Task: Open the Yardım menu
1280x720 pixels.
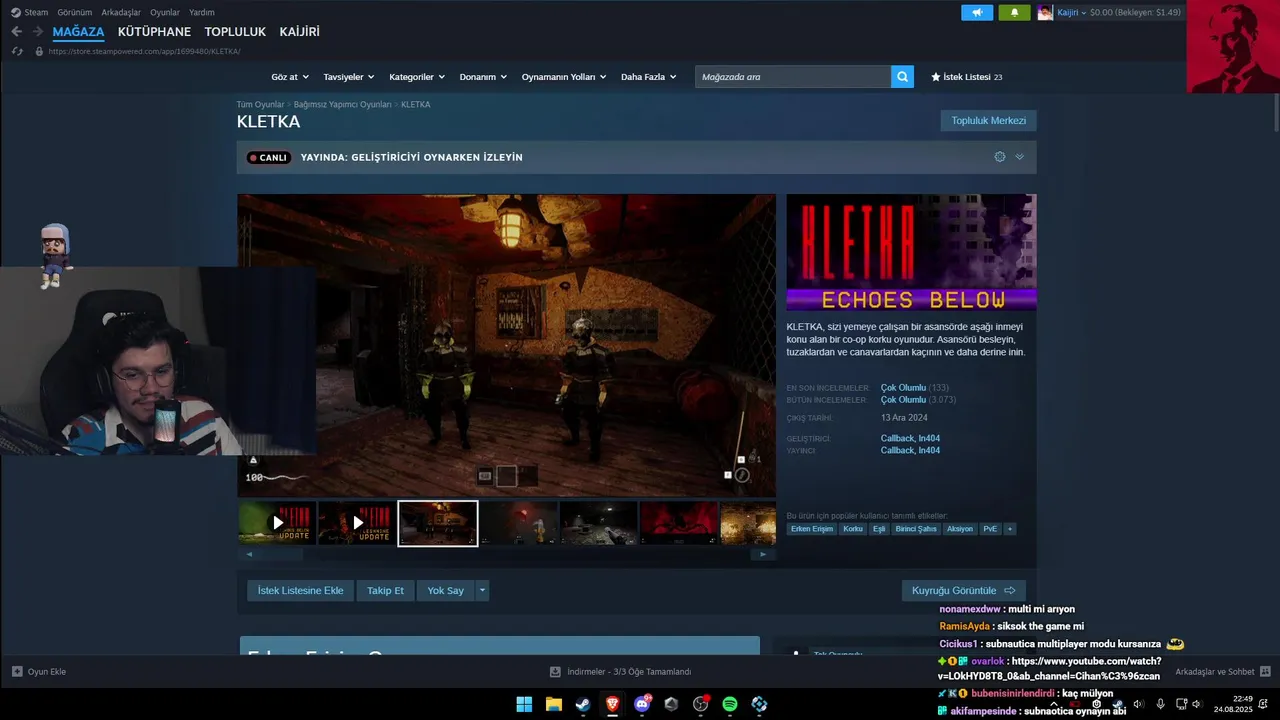Action: click(202, 12)
